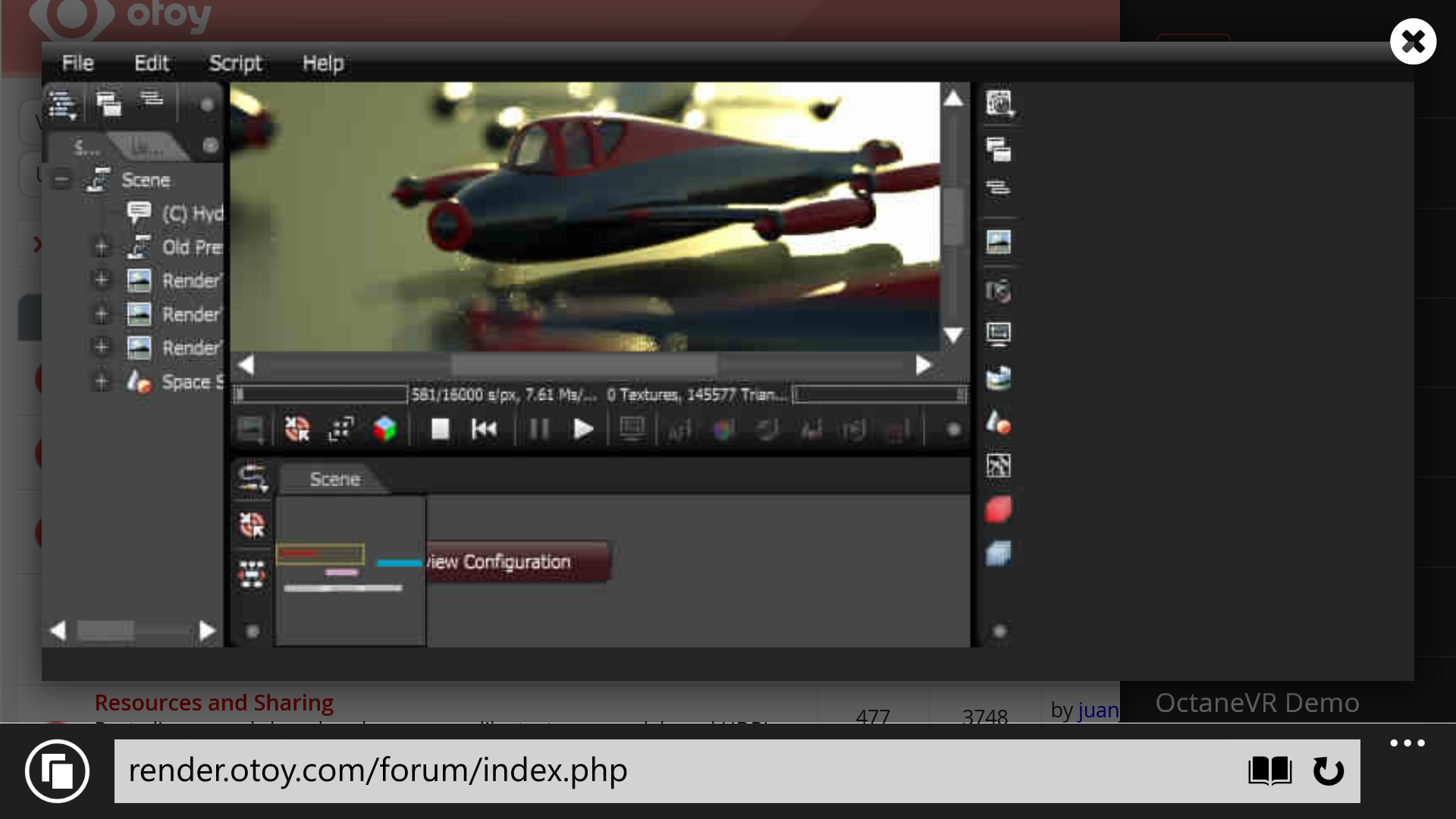Expand the Old Pre scene item
1456x819 pixels.
point(101,247)
